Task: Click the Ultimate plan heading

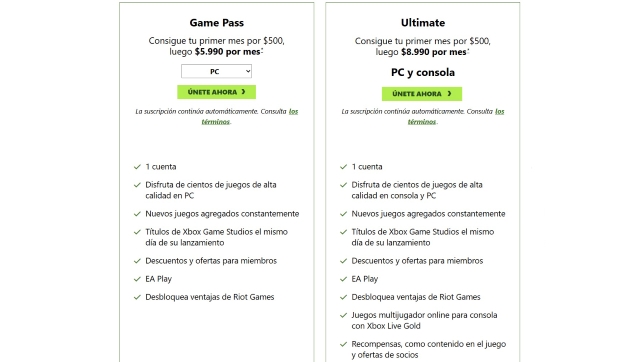Action: 423,23
